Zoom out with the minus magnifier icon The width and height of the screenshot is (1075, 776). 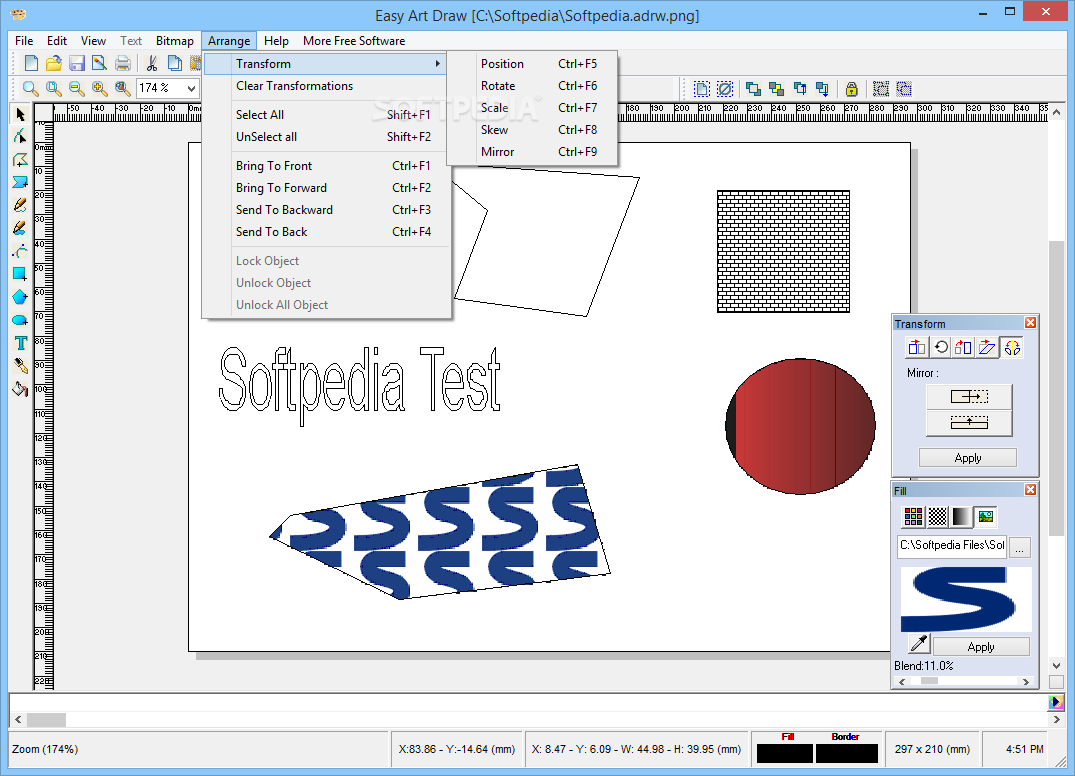pos(77,88)
